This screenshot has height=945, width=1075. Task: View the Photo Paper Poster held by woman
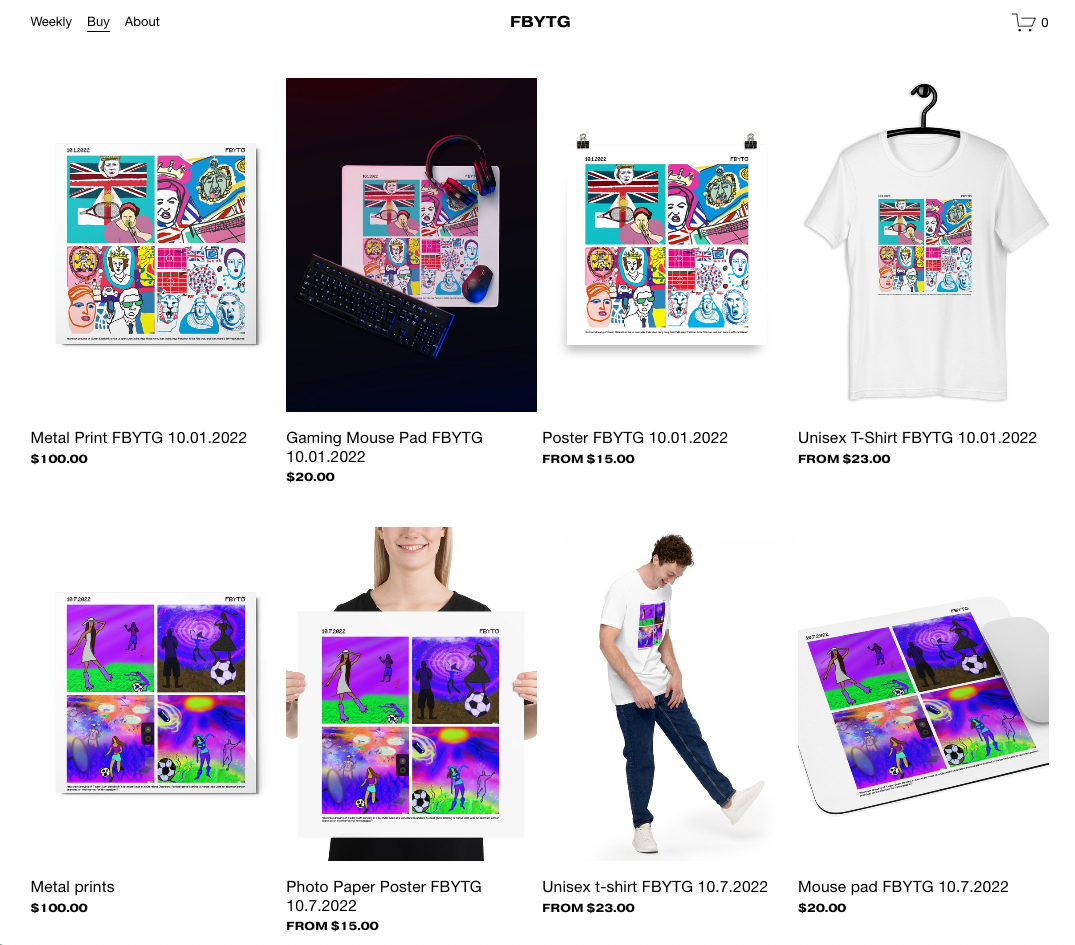411,694
